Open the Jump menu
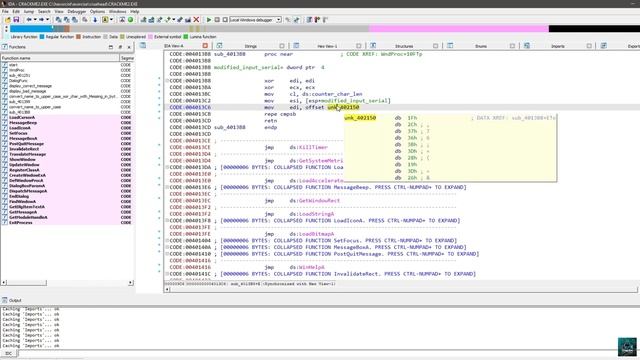This screenshot has height=360, width=640. pyautogui.click(x=29, y=11)
